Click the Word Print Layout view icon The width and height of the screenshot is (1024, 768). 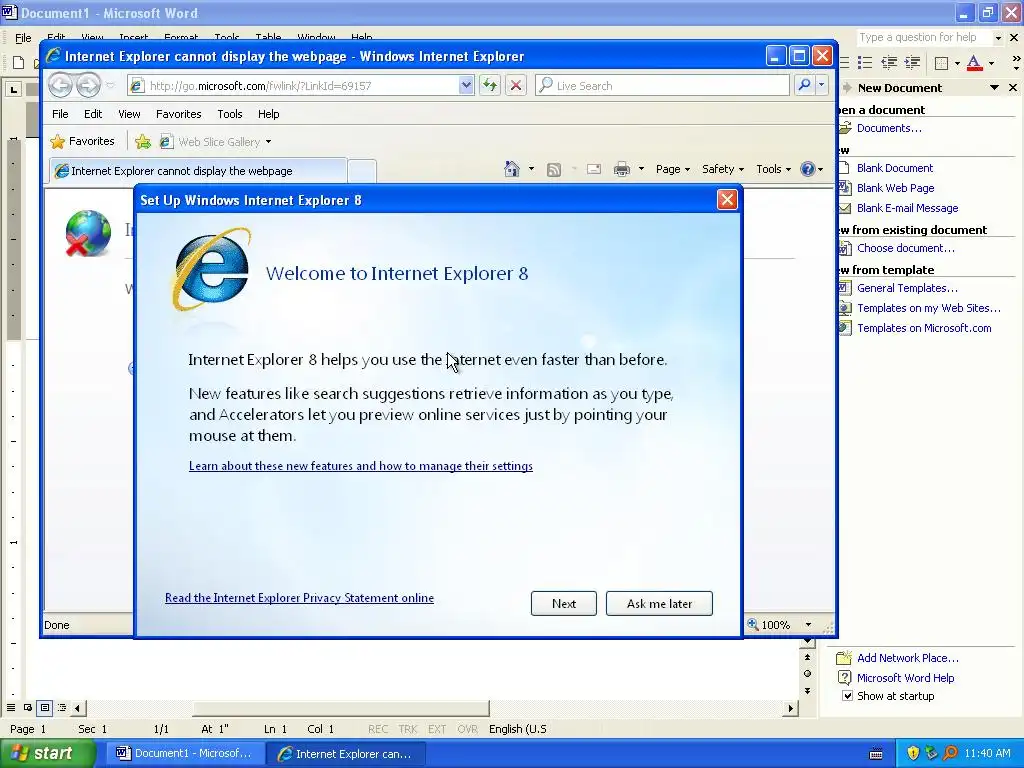point(44,707)
